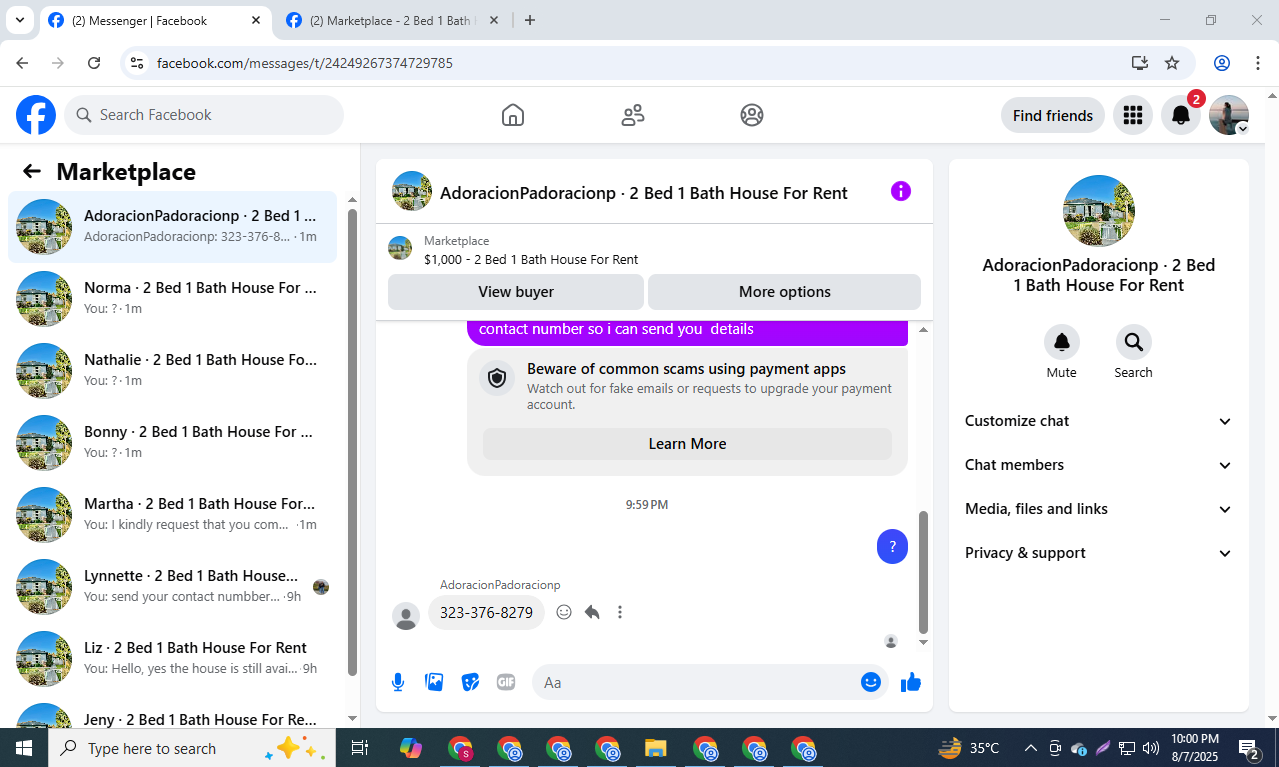Open the notifications bell icon
The width and height of the screenshot is (1279, 767).
click(x=1180, y=115)
